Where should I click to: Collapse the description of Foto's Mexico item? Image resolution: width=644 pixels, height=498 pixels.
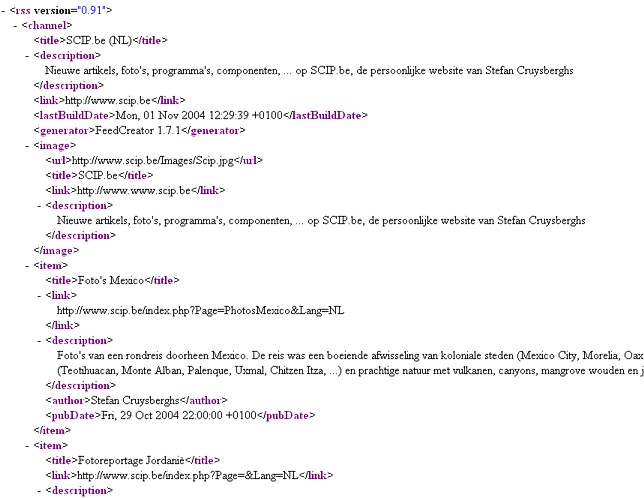(x=39, y=341)
